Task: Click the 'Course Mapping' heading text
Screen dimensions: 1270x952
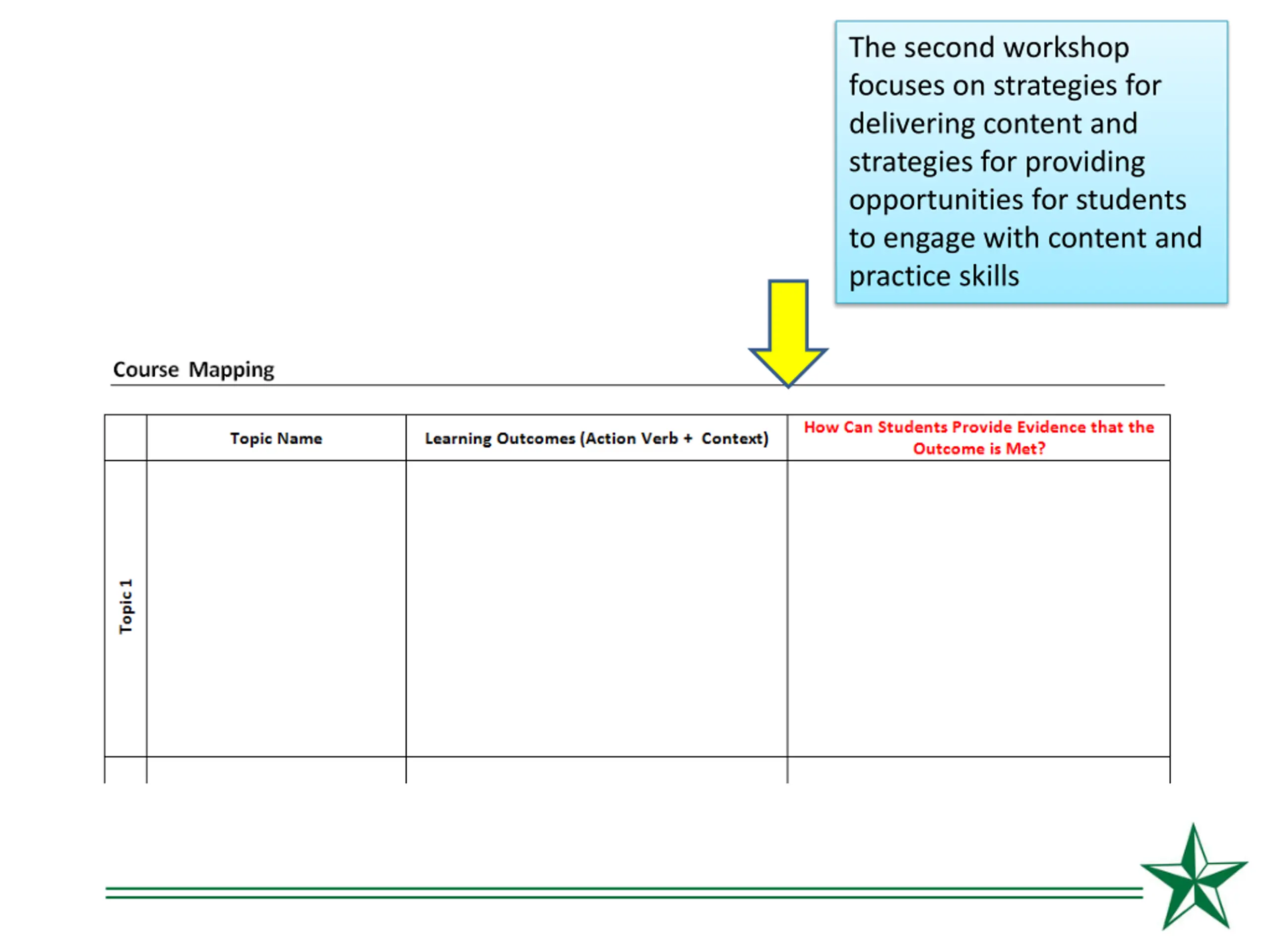Action: [x=193, y=369]
